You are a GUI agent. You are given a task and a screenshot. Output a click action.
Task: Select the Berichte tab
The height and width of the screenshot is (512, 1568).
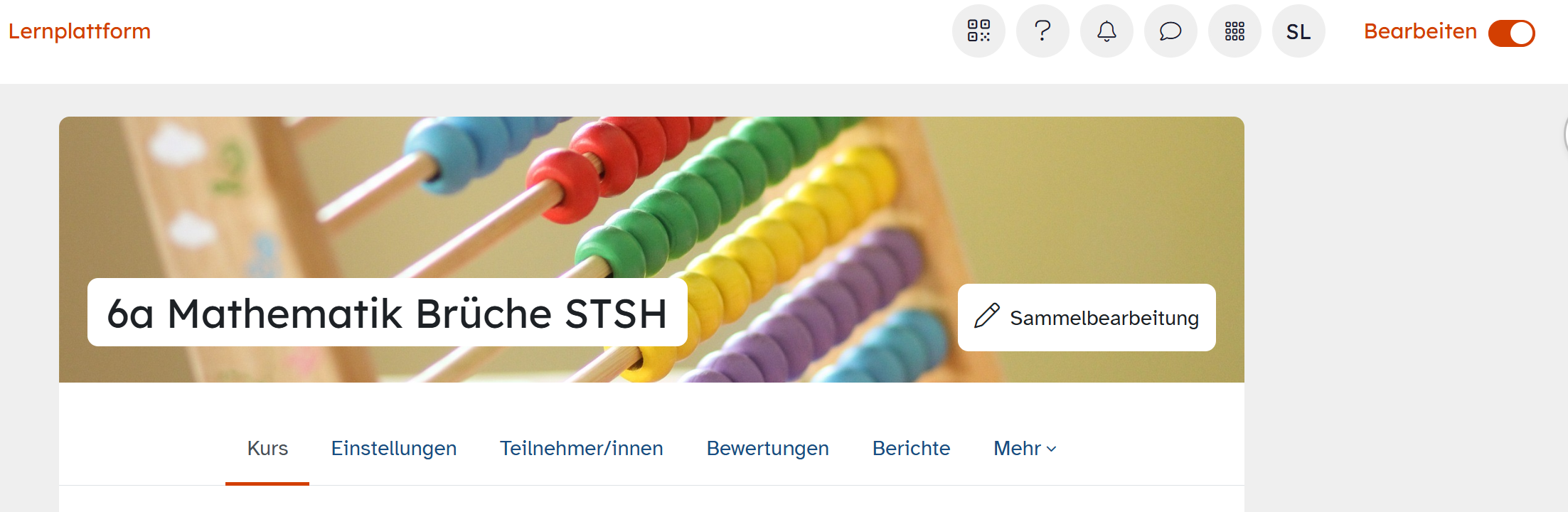[x=912, y=448]
